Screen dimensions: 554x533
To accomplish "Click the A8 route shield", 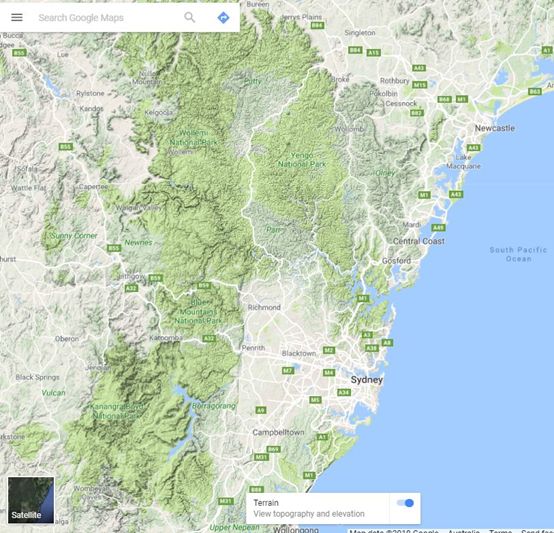I will (x=387, y=342).
